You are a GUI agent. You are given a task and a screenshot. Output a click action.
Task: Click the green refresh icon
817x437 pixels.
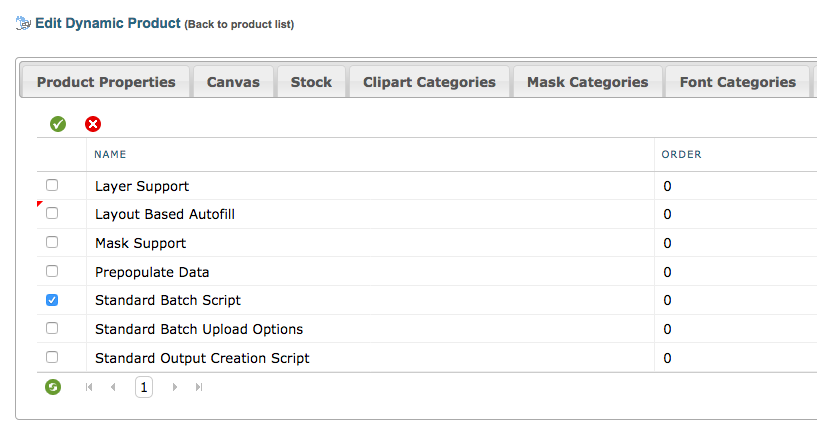[53, 387]
